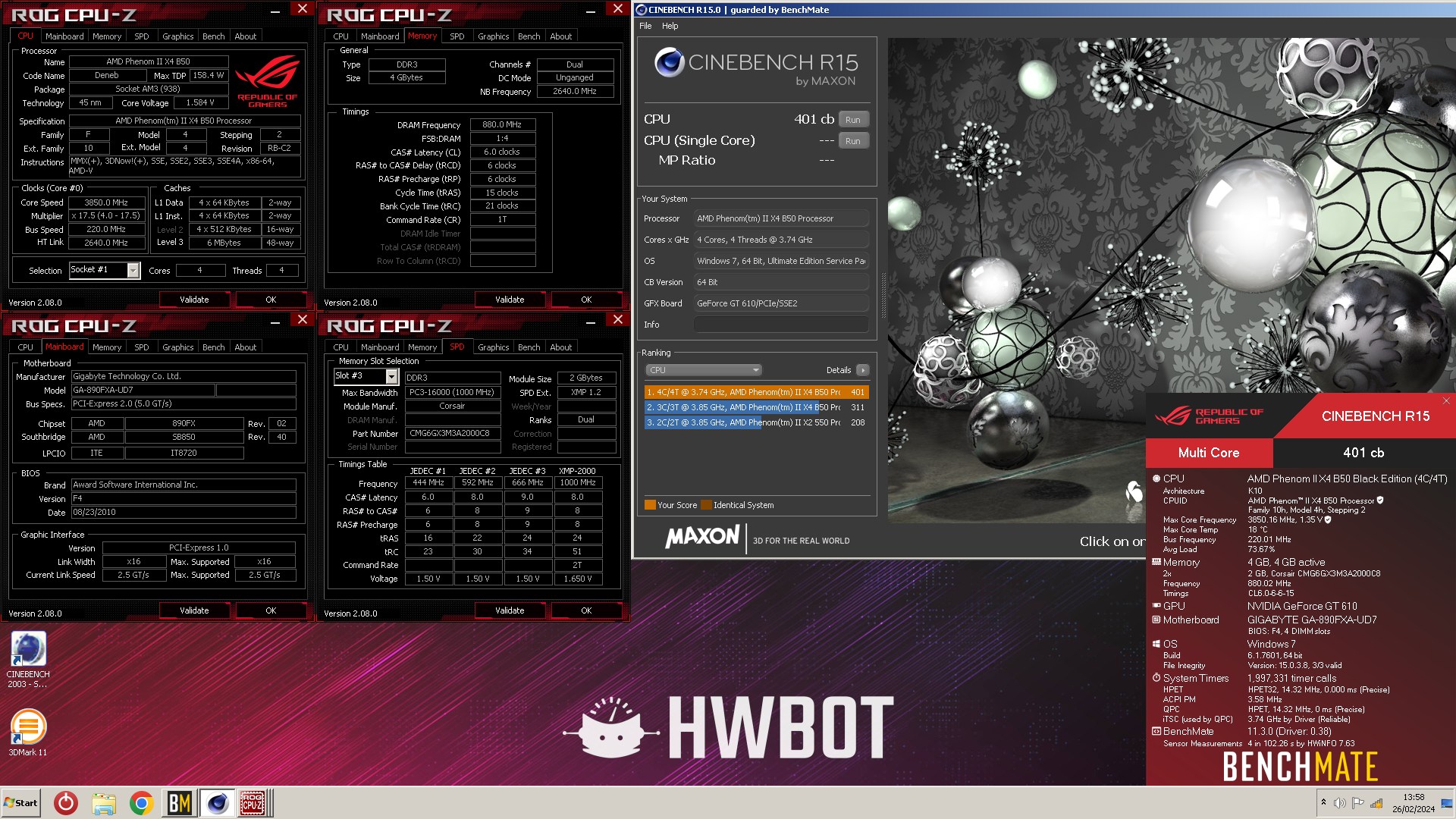Click Validate in the CPU-Z CPU window
1456x819 pixels.
(194, 300)
